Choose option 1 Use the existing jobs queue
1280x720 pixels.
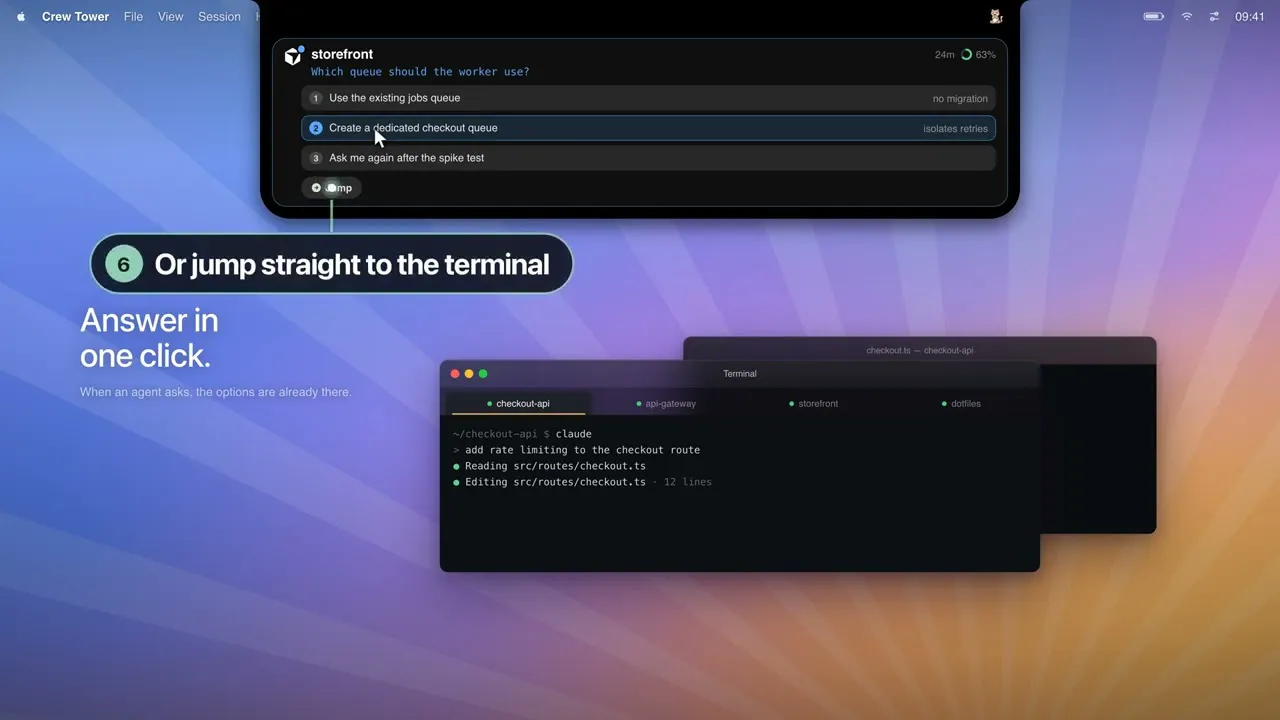[x=648, y=98]
